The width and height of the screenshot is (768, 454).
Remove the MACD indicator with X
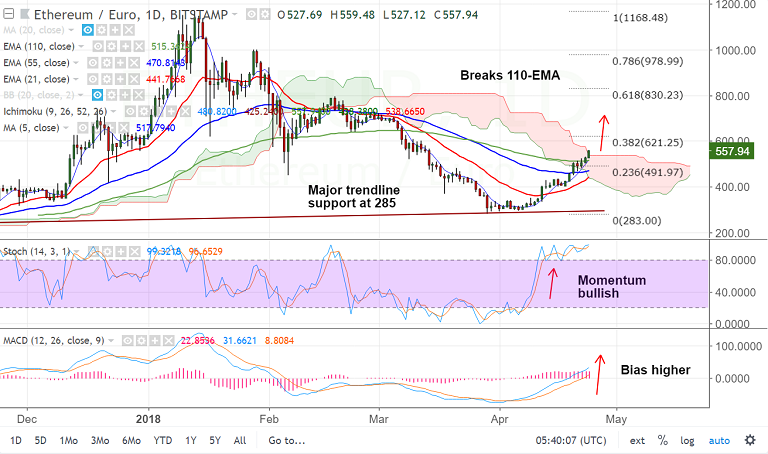pos(168,340)
